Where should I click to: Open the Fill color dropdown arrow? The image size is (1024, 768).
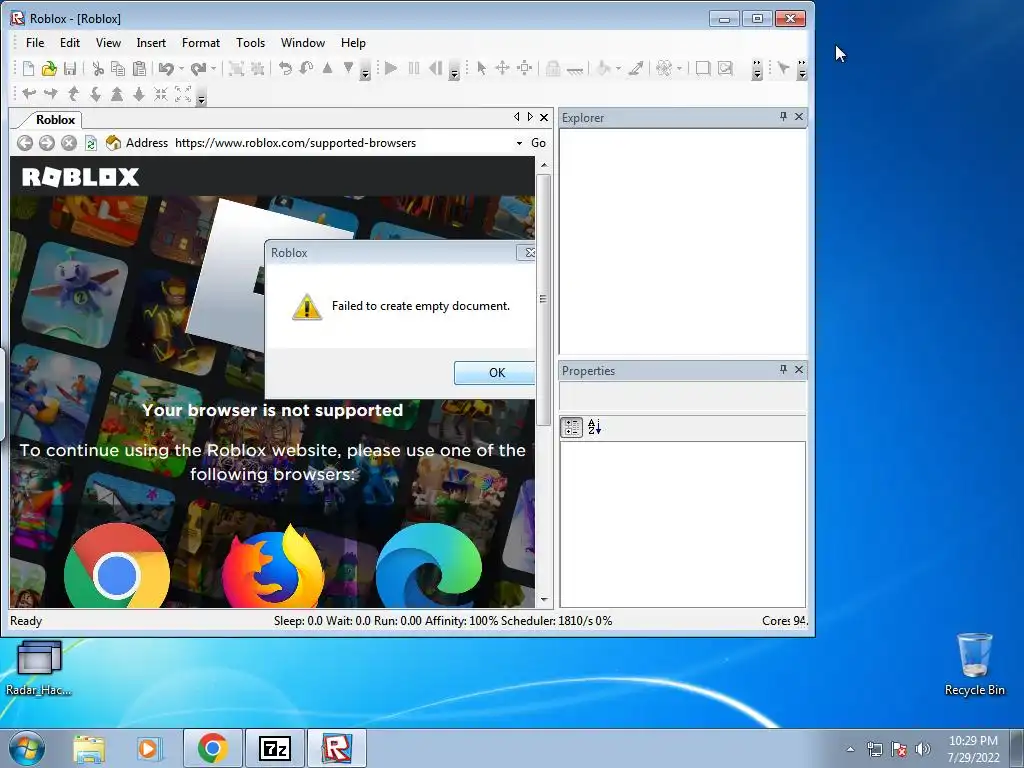tap(618, 68)
